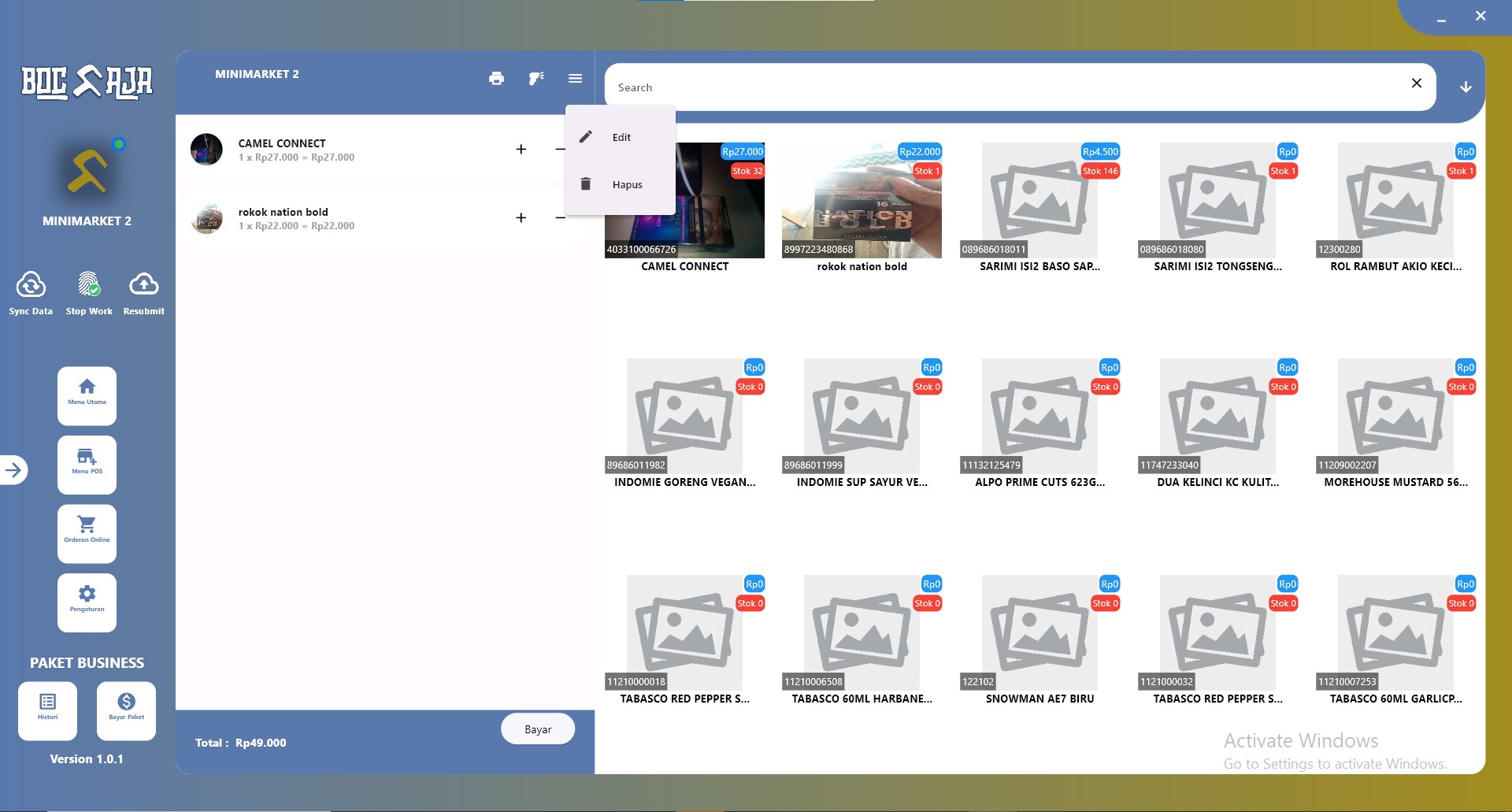Click the 'Total : Rp49.000' text

(x=241, y=743)
